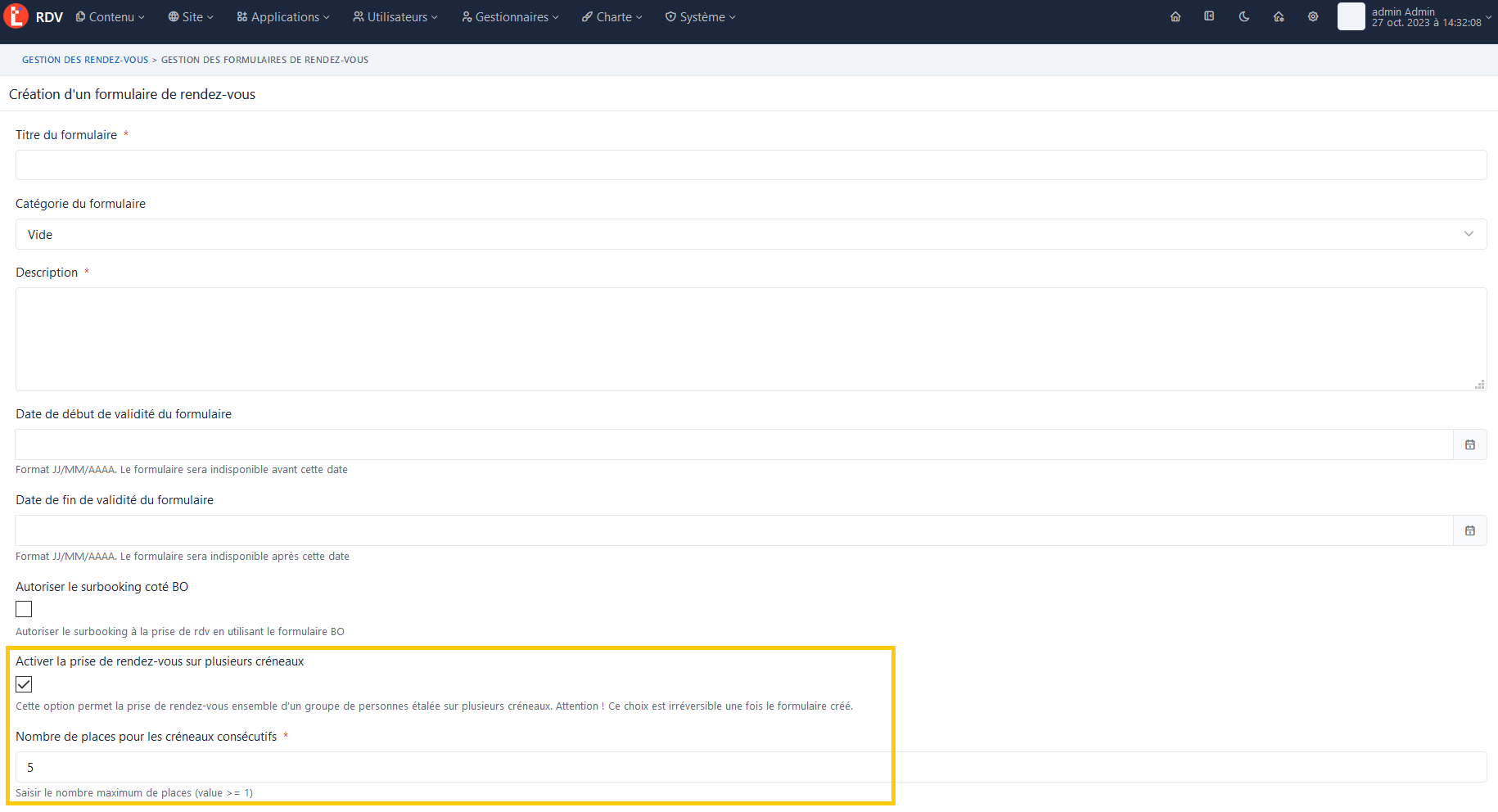Open calendar picker for start validity date
Screen dimensions: 1498x812
click(x=1470, y=444)
